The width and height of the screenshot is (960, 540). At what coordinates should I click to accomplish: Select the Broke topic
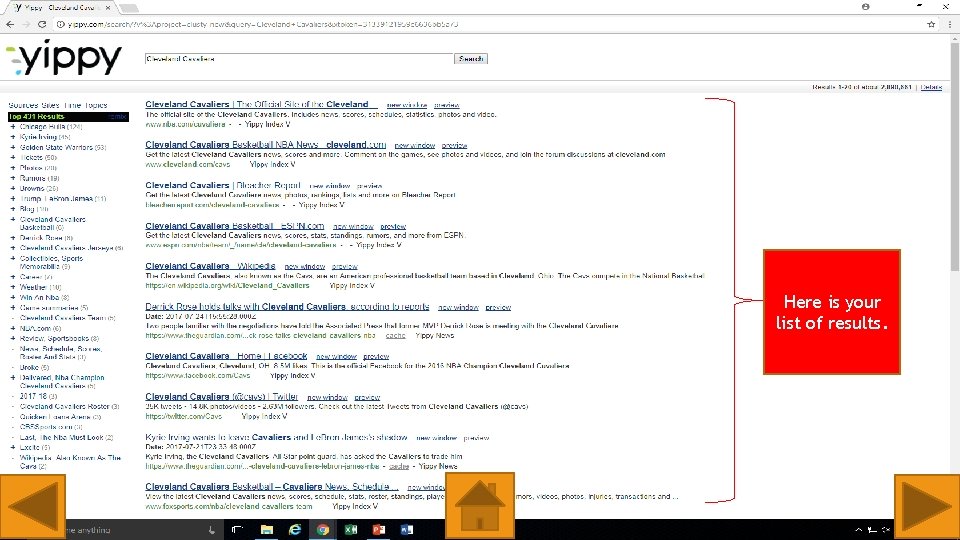[x=34, y=367]
